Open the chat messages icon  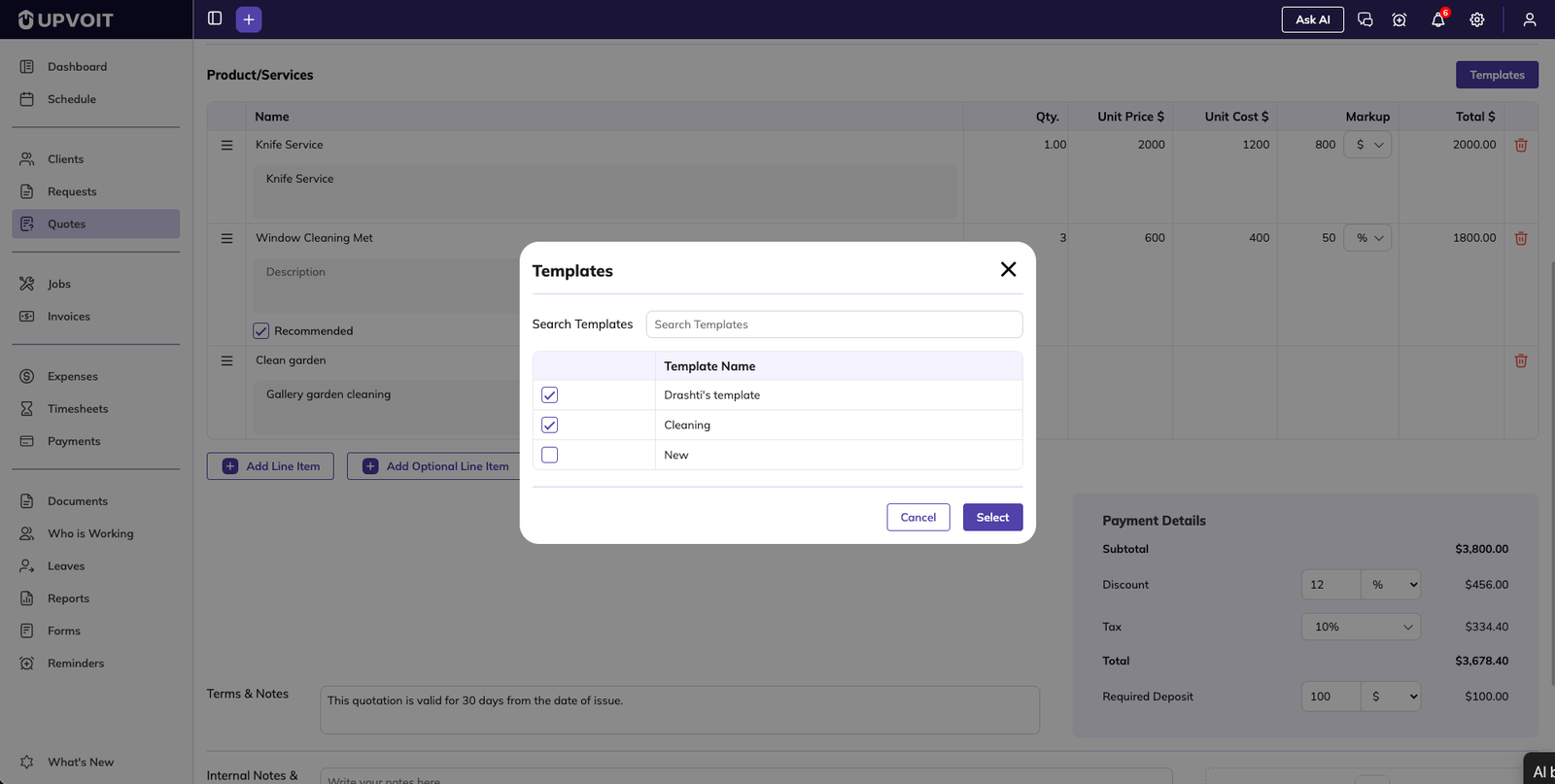[1365, 19]
